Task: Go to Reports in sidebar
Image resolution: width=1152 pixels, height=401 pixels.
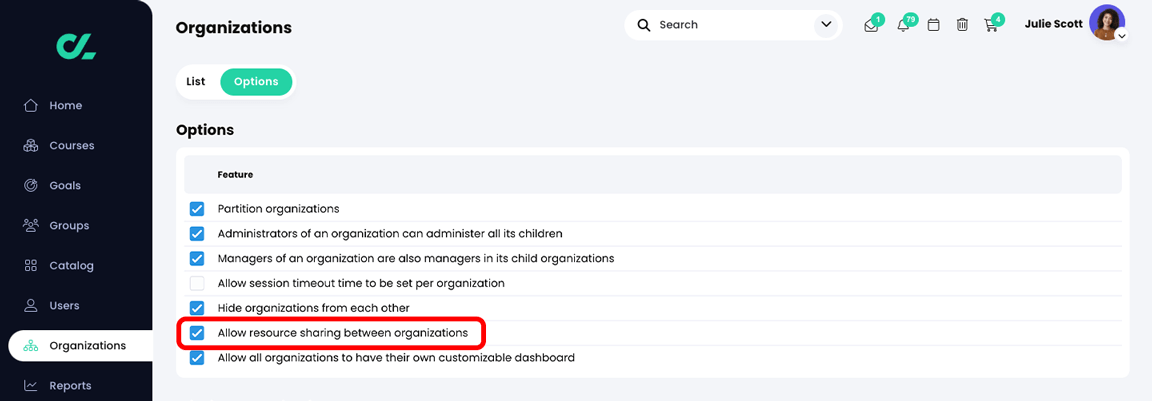Action: click(x=71, y=386)
